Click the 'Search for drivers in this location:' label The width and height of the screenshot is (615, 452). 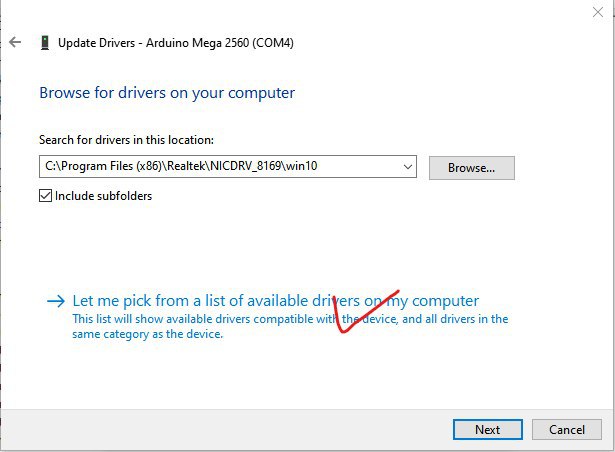pyautogui.click(x=126, y=140)
